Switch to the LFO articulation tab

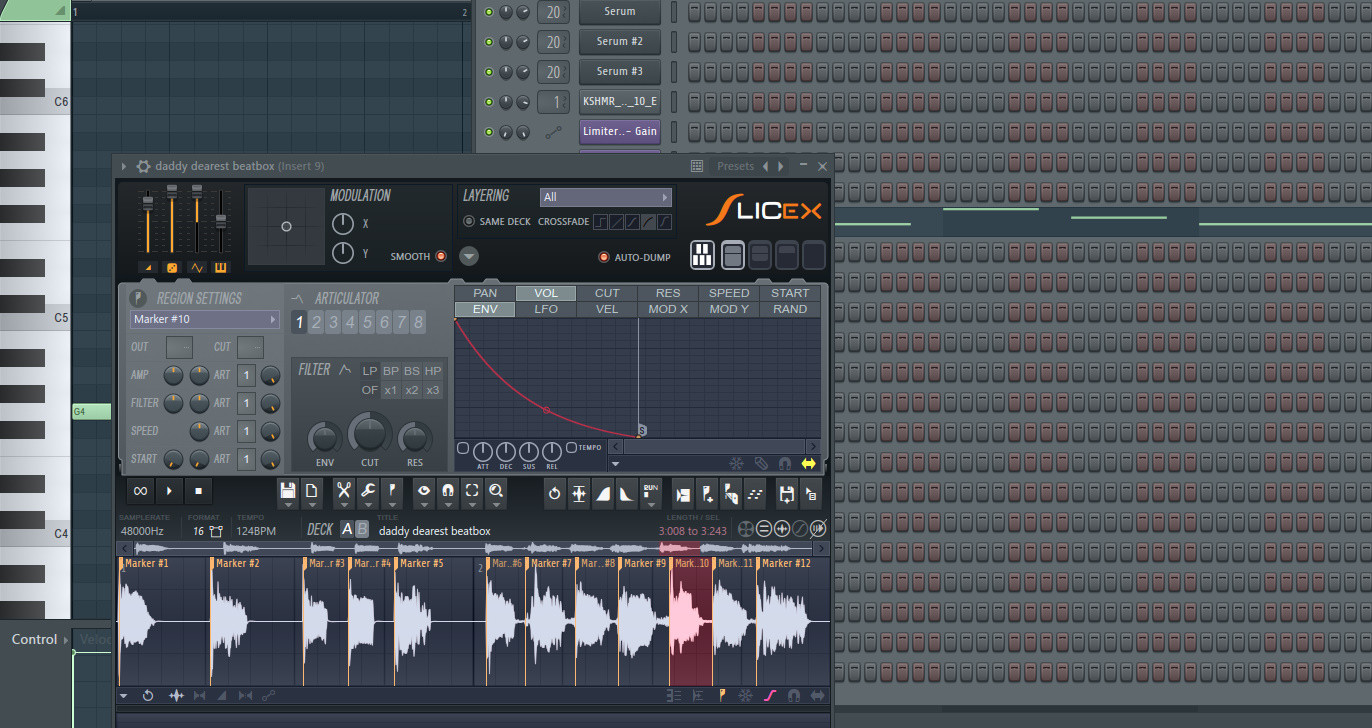[x=546, y=308]
